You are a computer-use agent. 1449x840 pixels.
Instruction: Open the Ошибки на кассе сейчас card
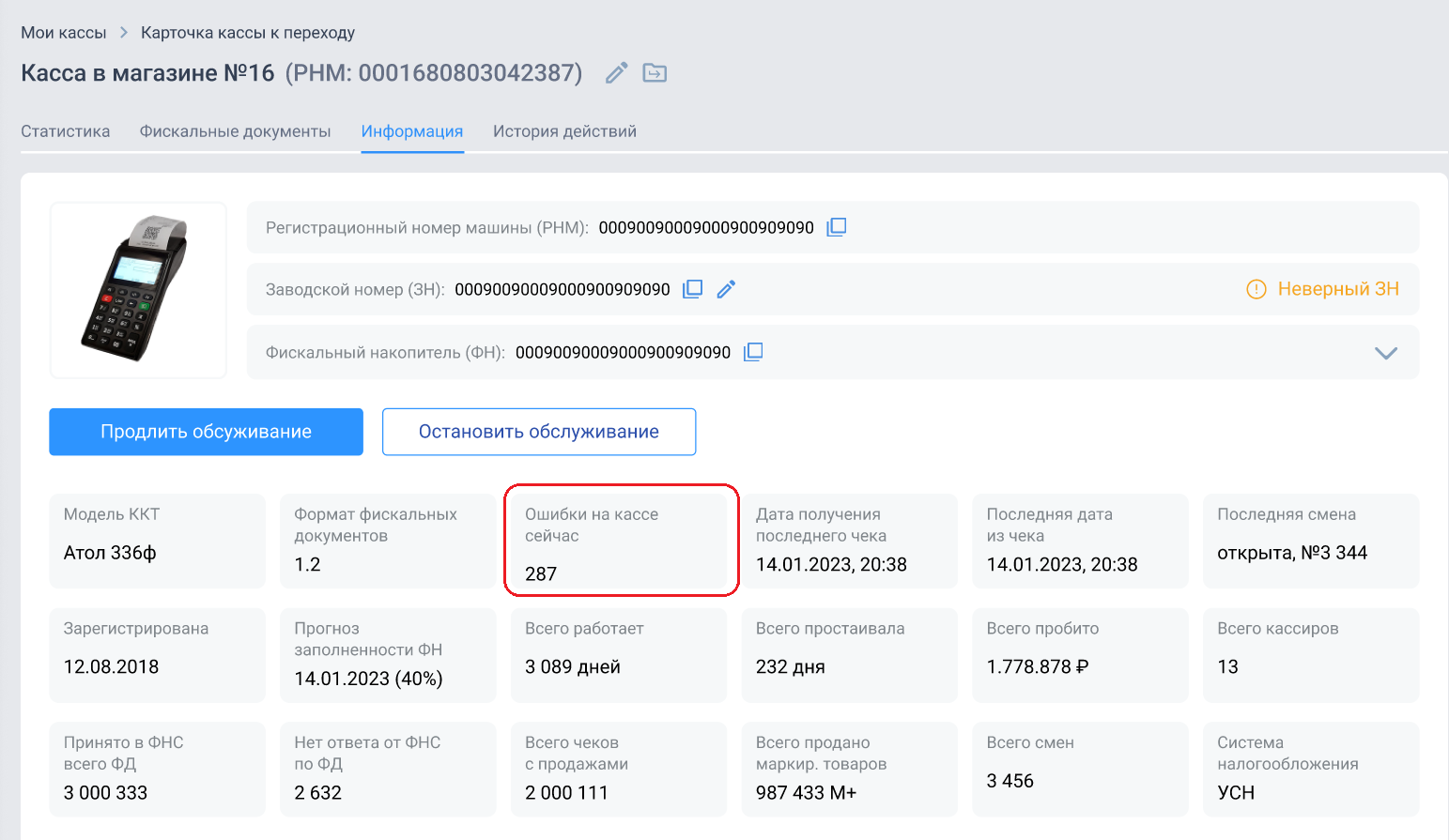click(619, 541)
